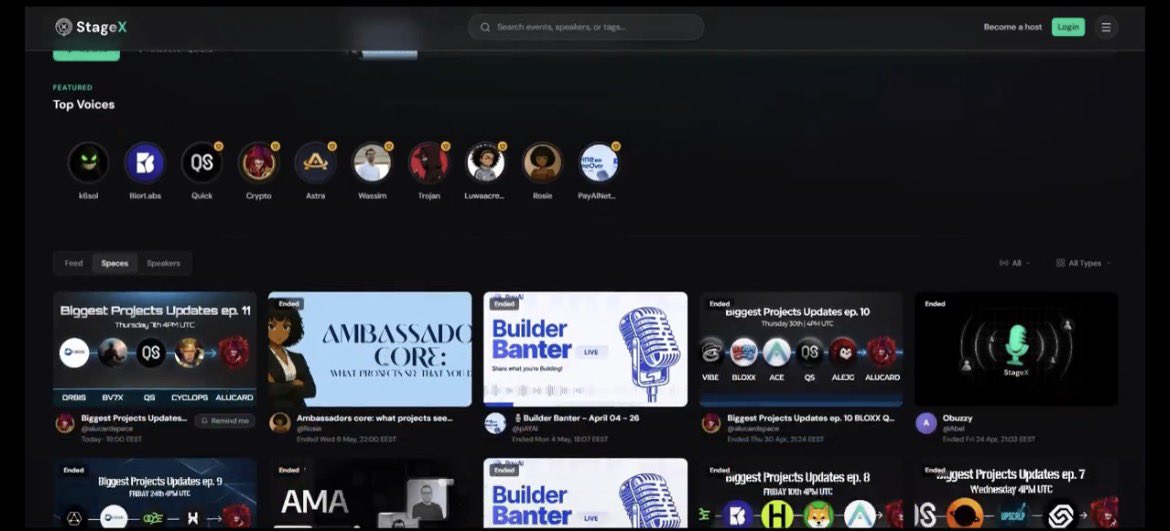1170x531 pixels.
Task: Open Trojan's avatar in Top Voices
Action: 428,163
